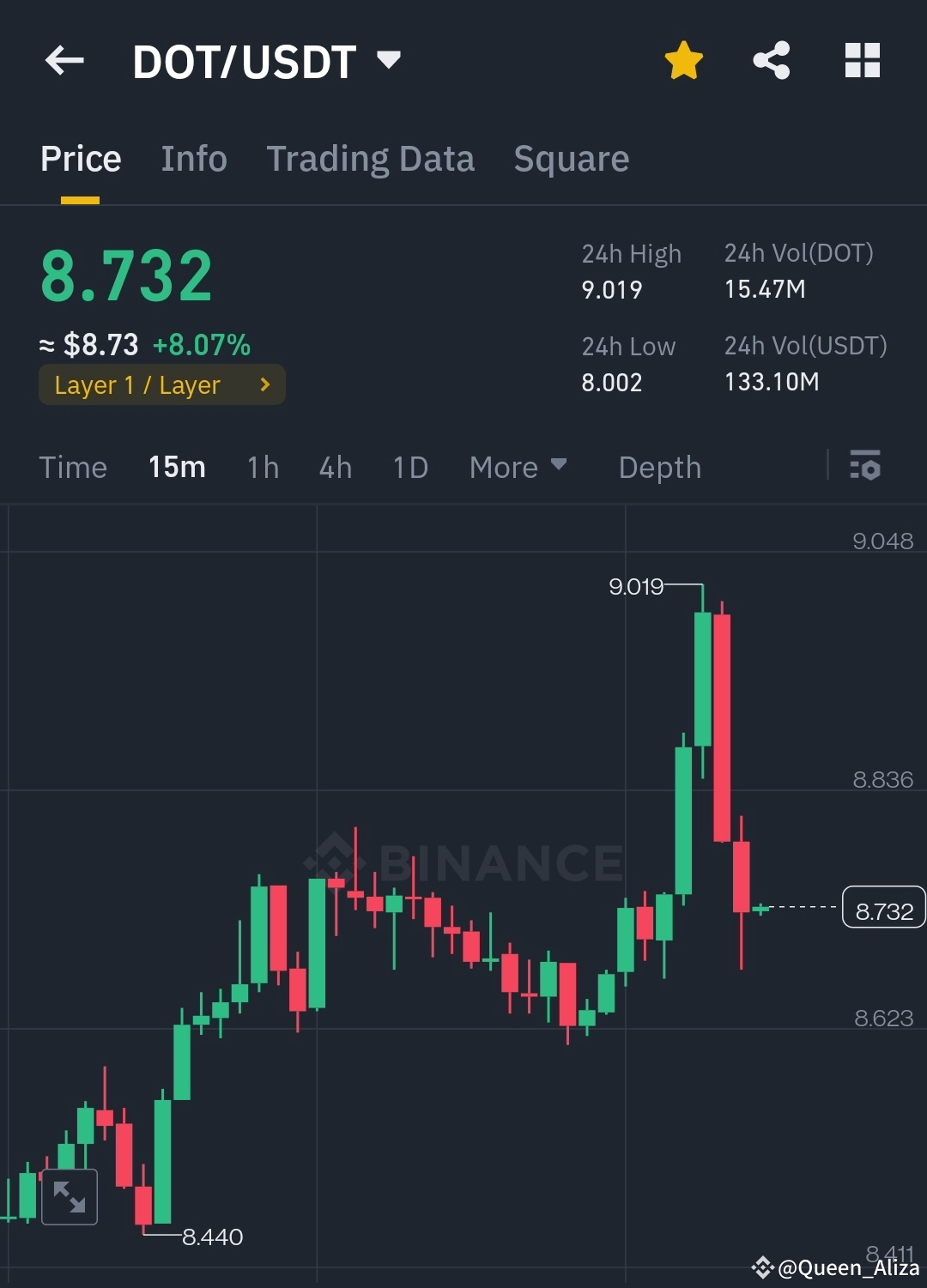The image size is (927, 1288).
Task: Tap the fullscreen expand icon on the chart
Action: pos(69,1196)
